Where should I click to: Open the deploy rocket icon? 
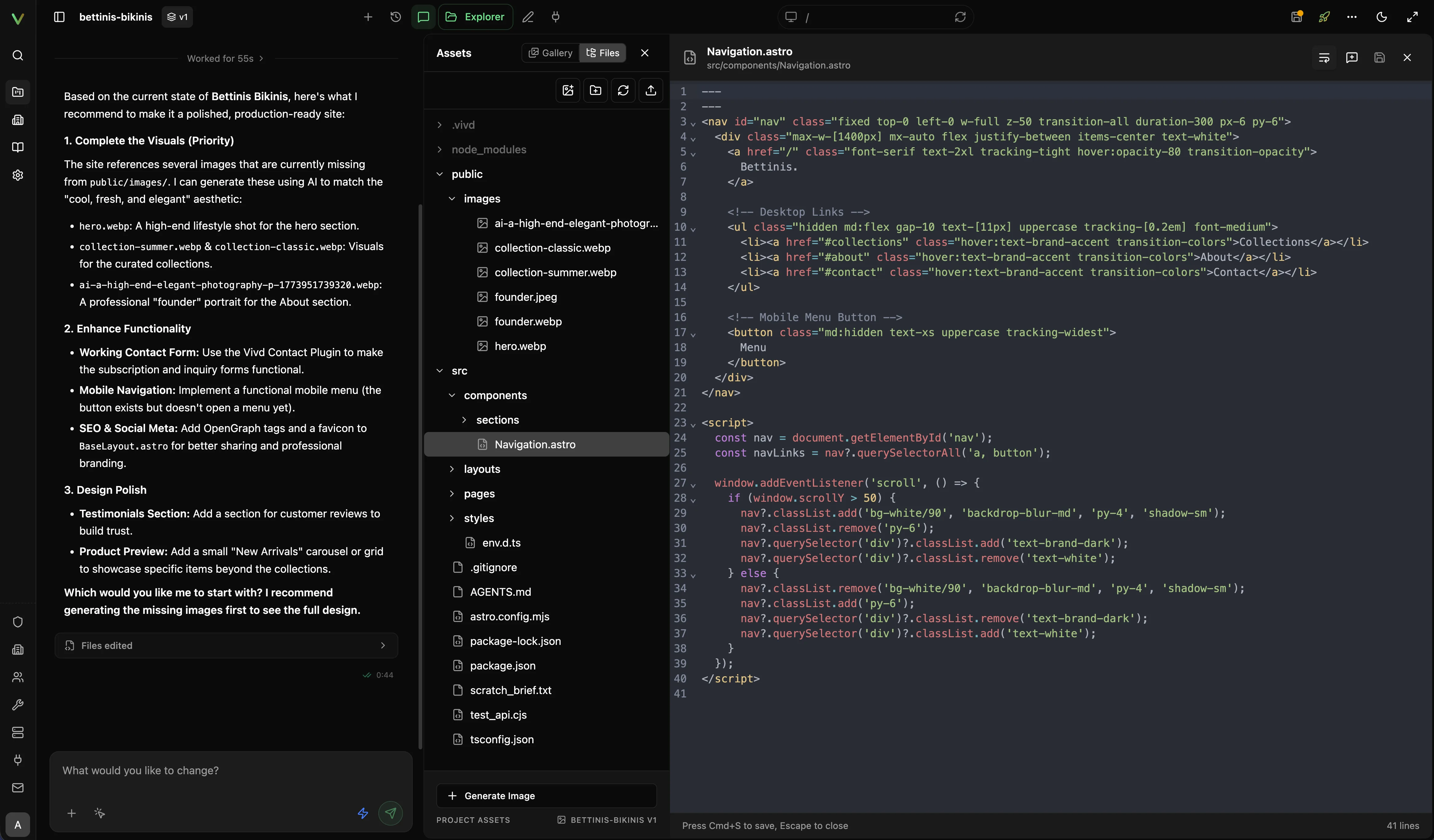[1325, 17]
